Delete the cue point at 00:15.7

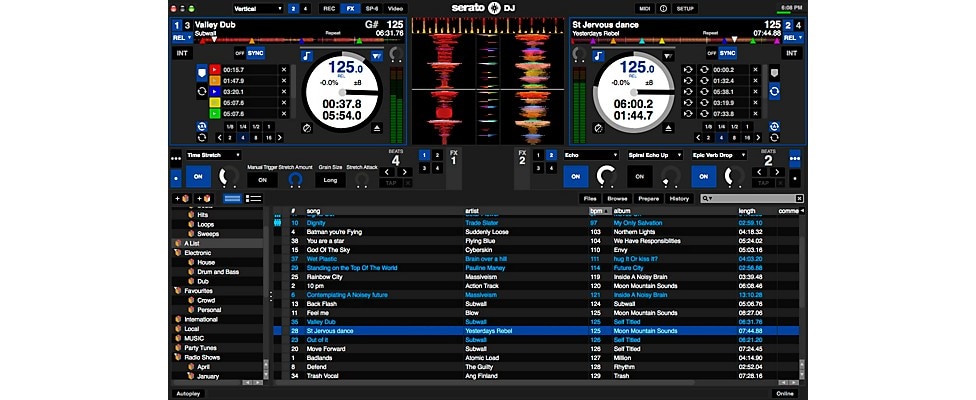[x=284, y=70]
